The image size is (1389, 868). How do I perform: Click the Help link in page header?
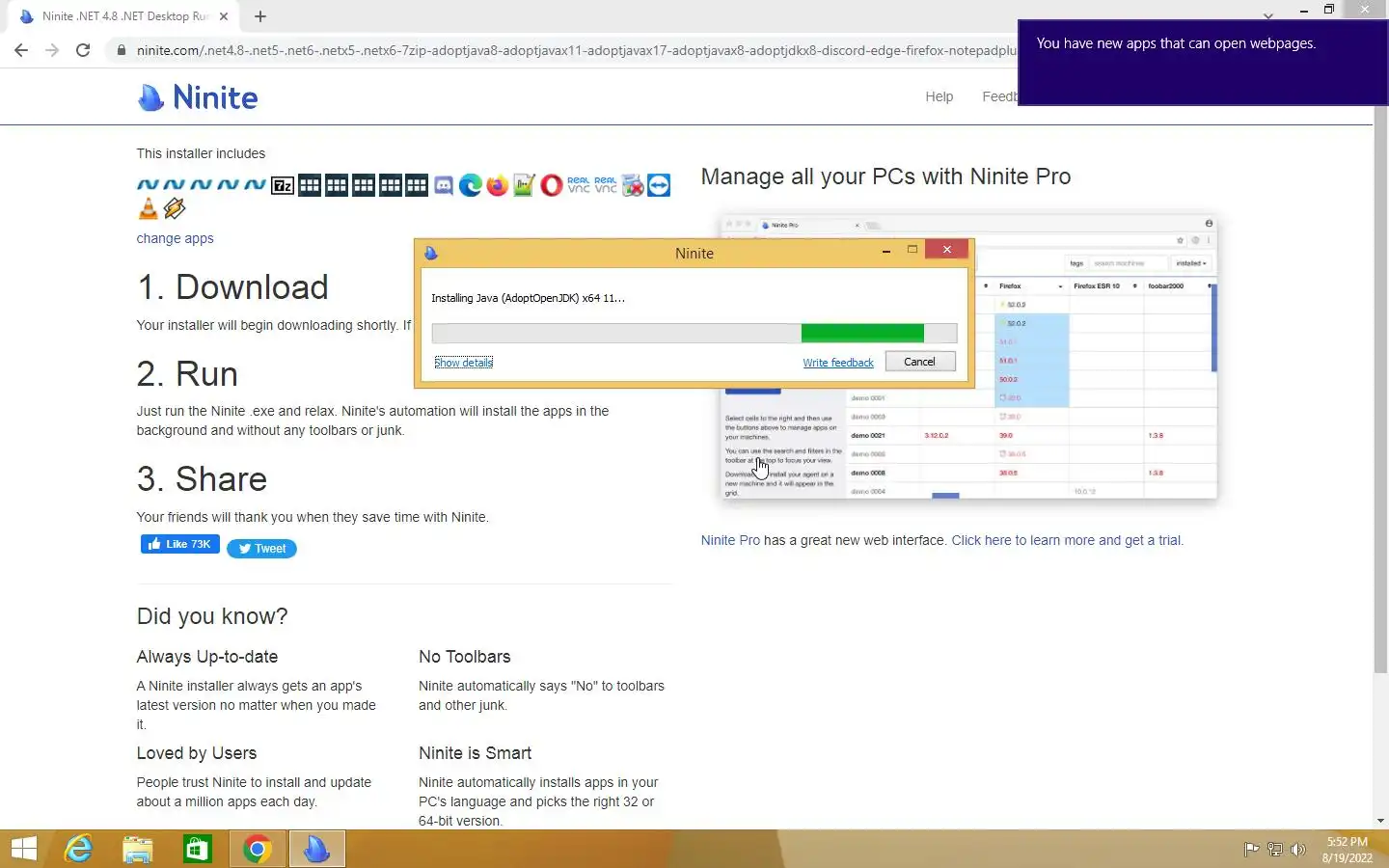pyautogui.click(x=939, y=96)
